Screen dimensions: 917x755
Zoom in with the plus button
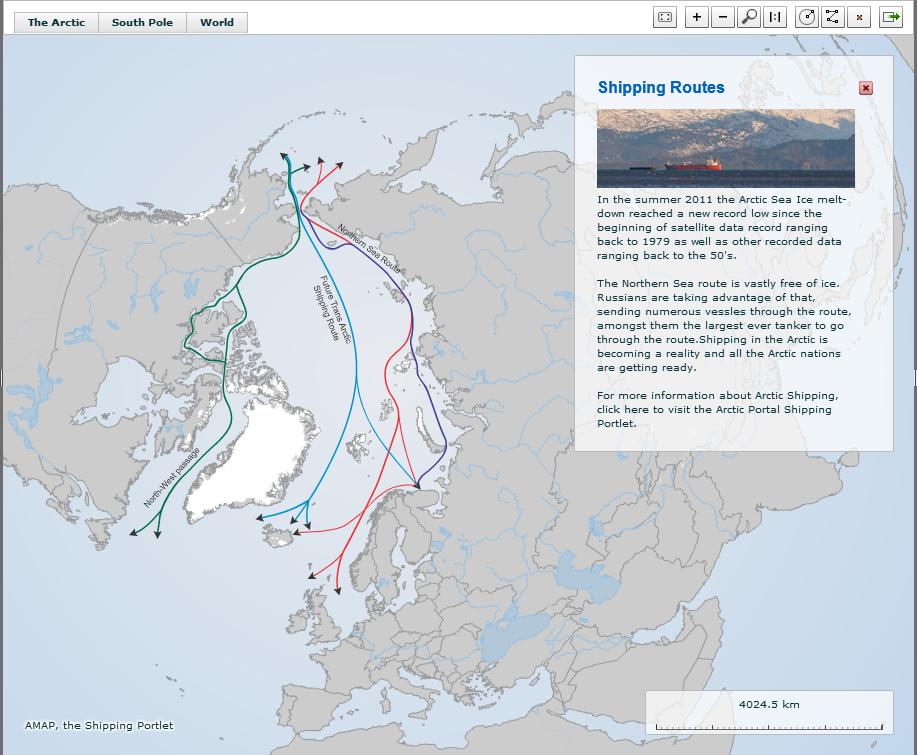click(697, 17)
